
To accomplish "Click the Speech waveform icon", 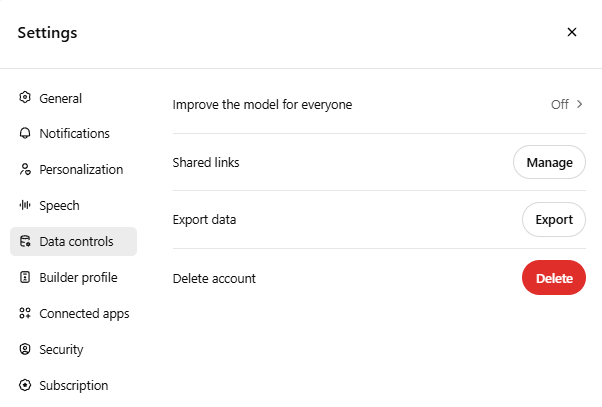I will pyautogui.click(x=25, y=205).
